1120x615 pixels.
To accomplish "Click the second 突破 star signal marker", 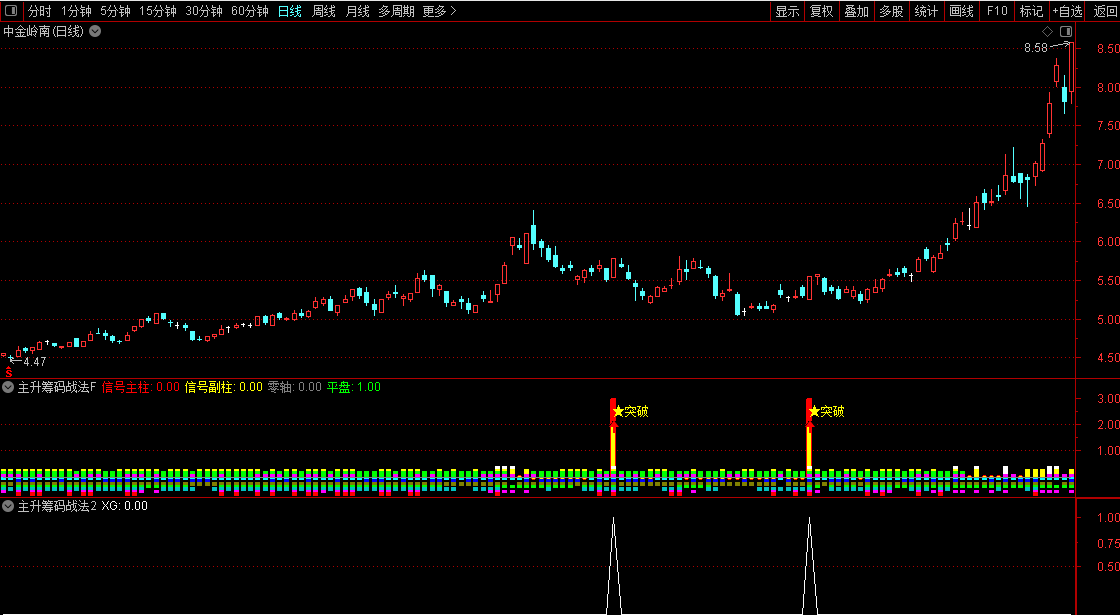I will point(814,411).
